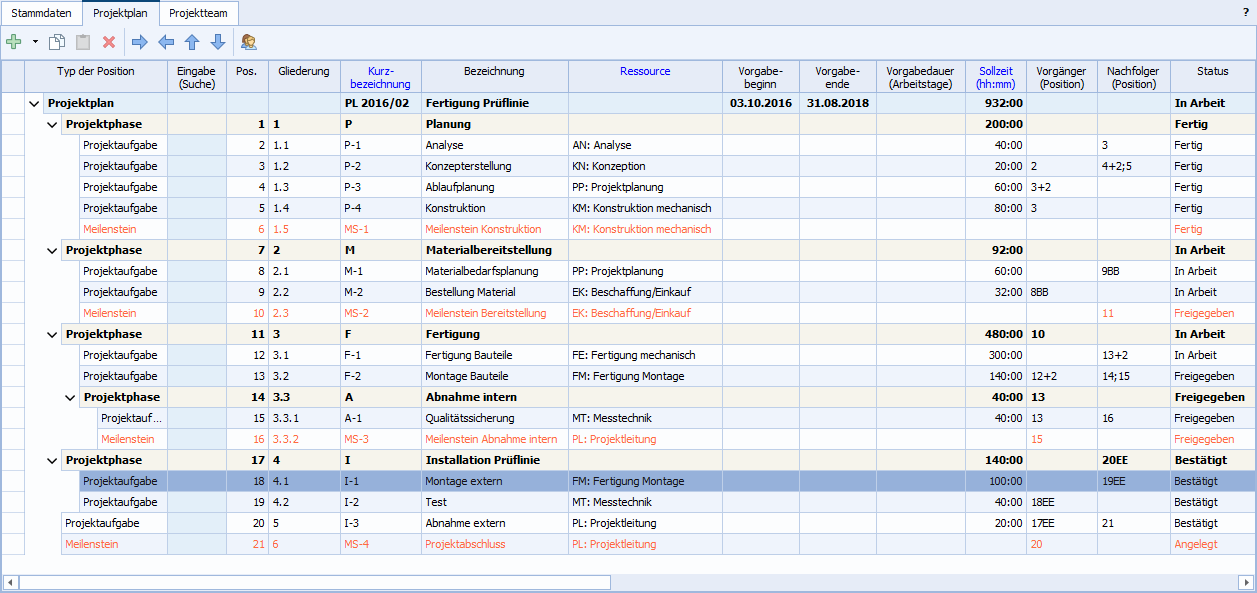Open the Projektteam tab
This screenshot has width=1257, height=593.
click(198, 13)
